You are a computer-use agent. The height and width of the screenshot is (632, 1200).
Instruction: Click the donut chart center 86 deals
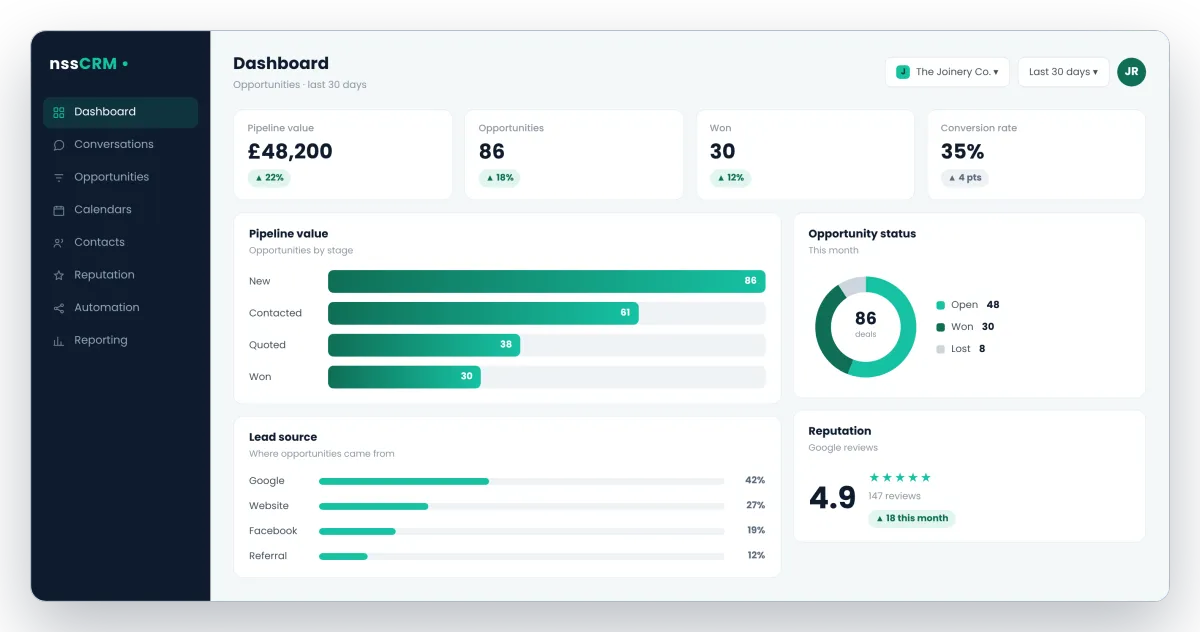point(865,324)
